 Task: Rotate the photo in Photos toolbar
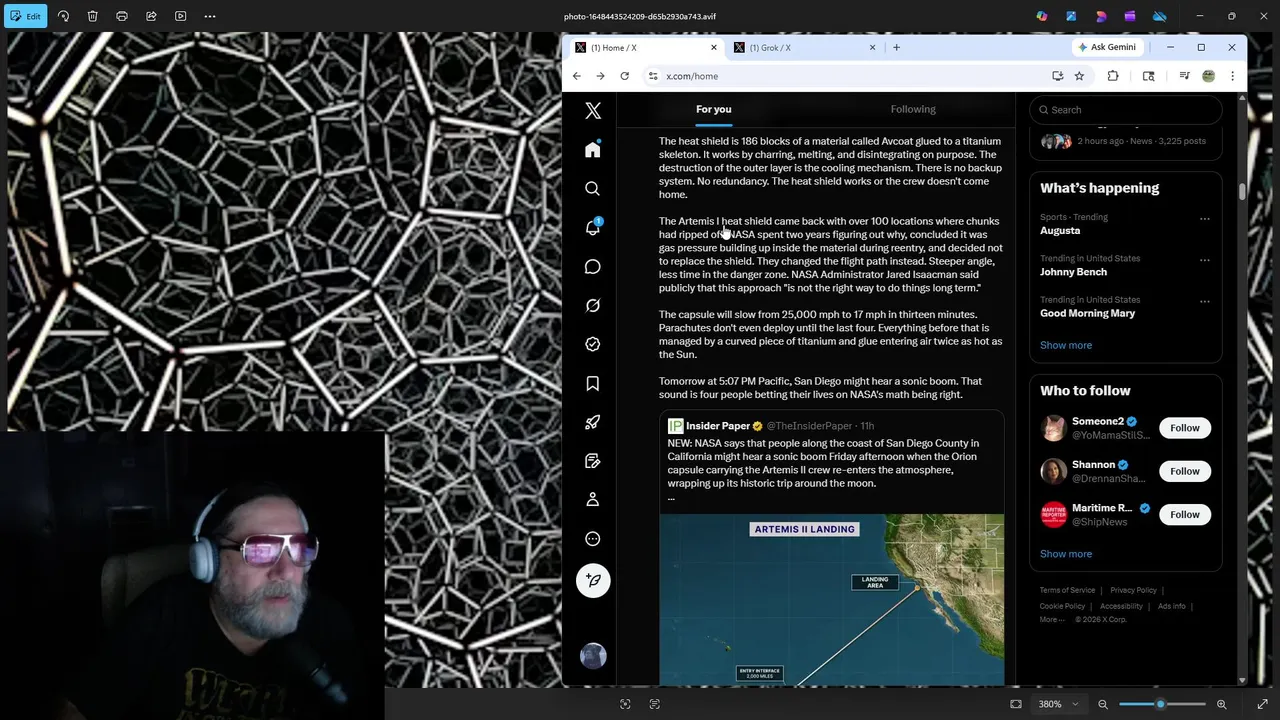pos(63,16)
